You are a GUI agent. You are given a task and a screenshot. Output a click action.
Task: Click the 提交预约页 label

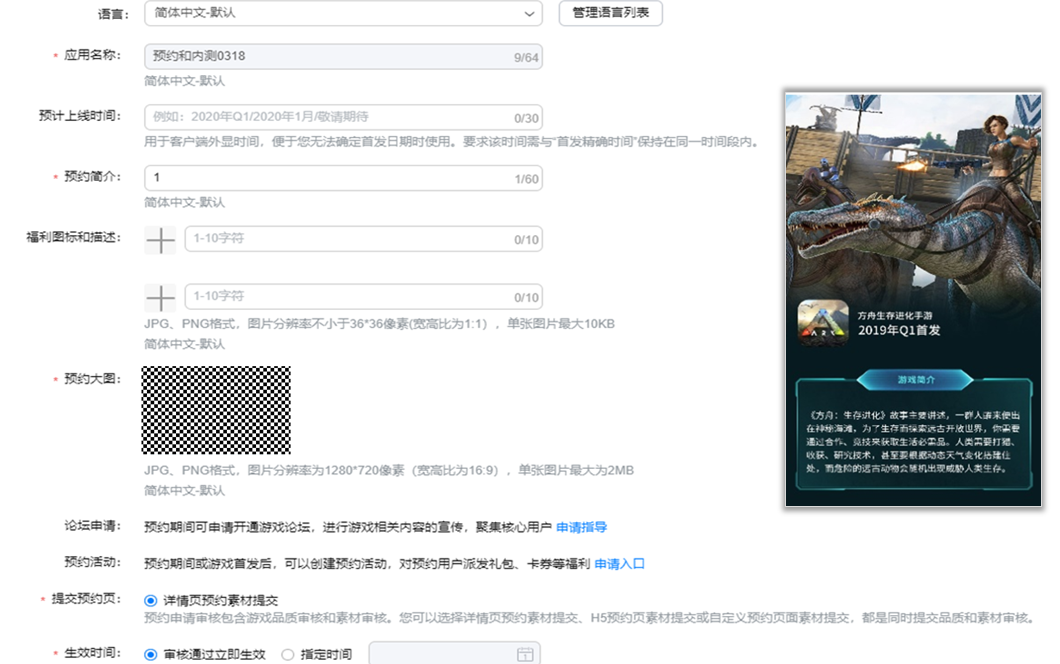(86, 599)
